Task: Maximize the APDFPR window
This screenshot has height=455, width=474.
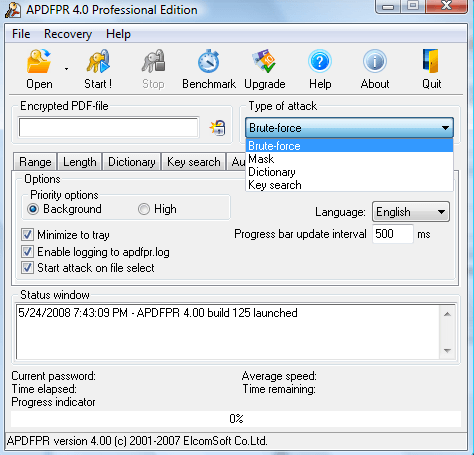Action: point(413,6)
